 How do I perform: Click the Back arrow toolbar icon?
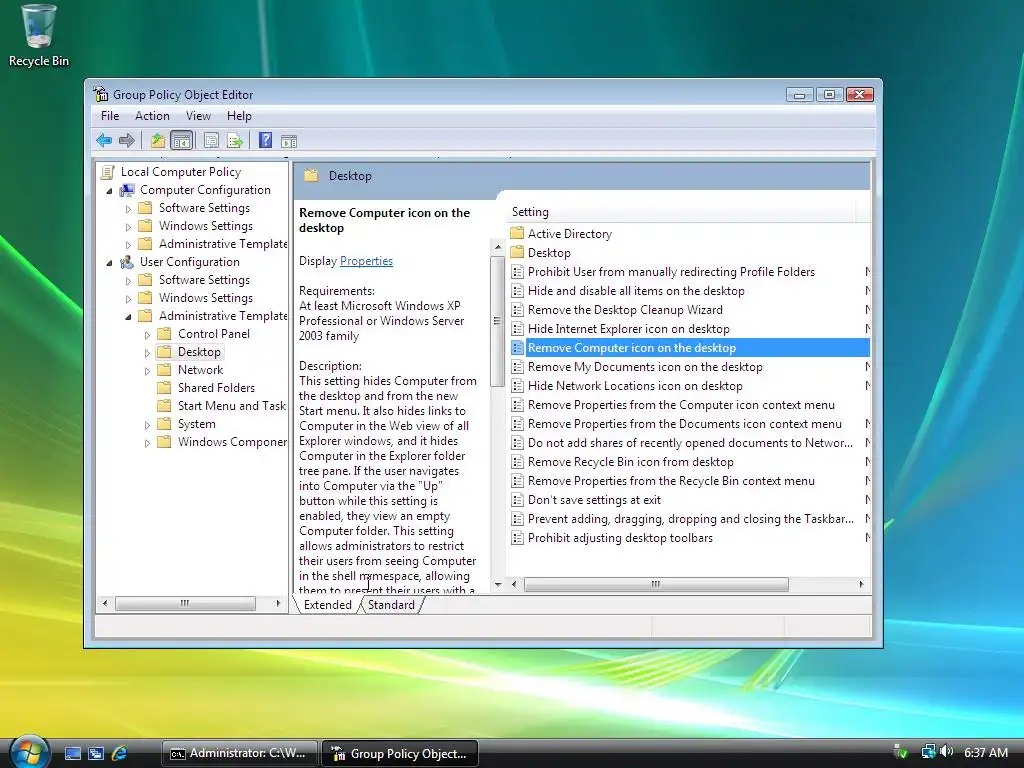pos(104,140)
